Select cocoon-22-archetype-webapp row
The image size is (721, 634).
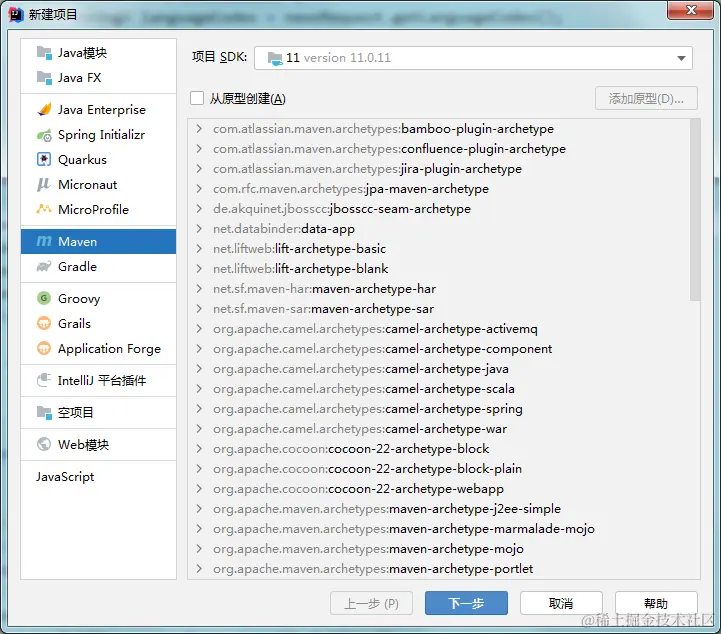439,489
